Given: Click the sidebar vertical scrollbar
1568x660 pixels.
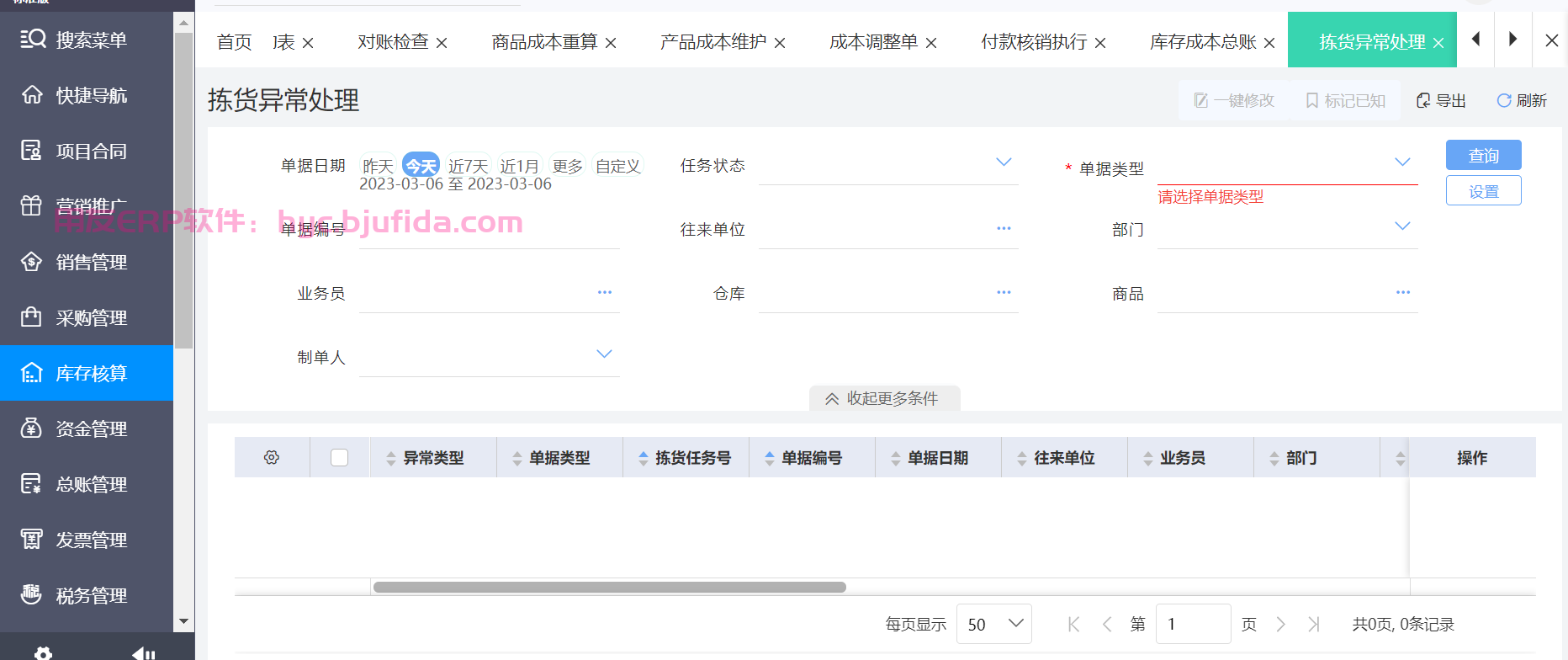Looking at the screenshot, I should 183,190.
